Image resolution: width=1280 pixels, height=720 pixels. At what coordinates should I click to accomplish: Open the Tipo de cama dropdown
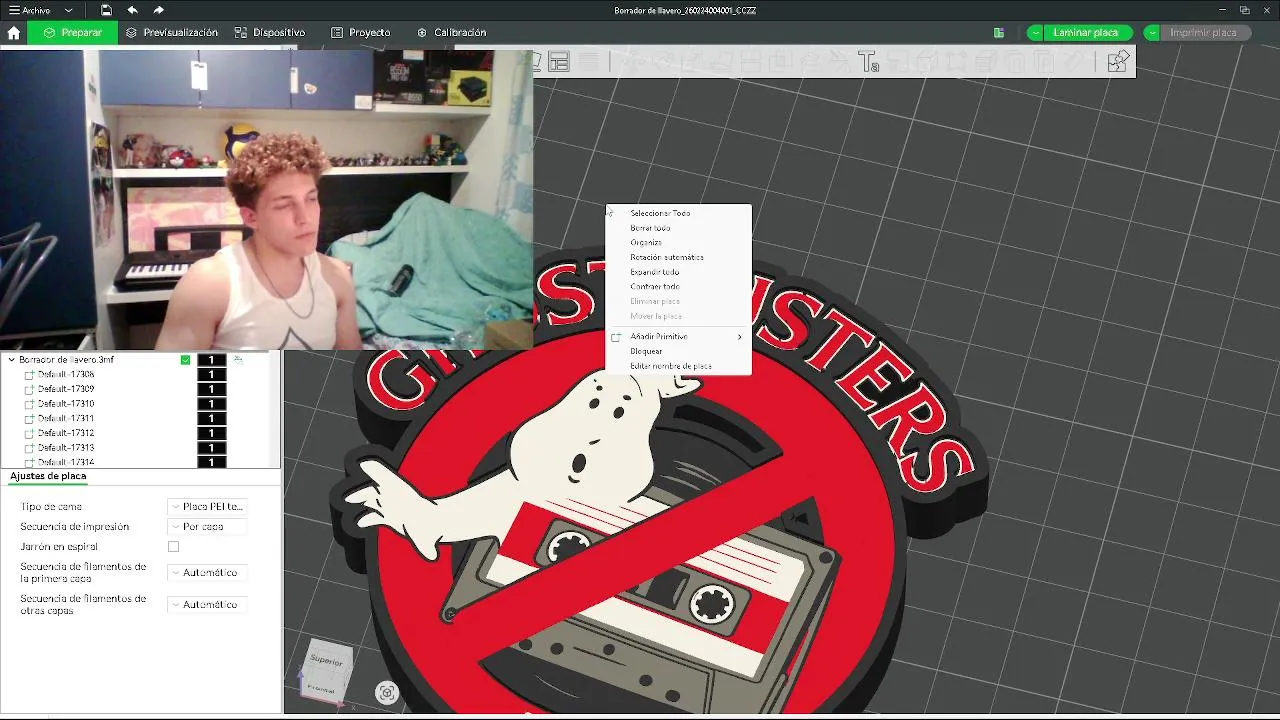tap(207, 507)
